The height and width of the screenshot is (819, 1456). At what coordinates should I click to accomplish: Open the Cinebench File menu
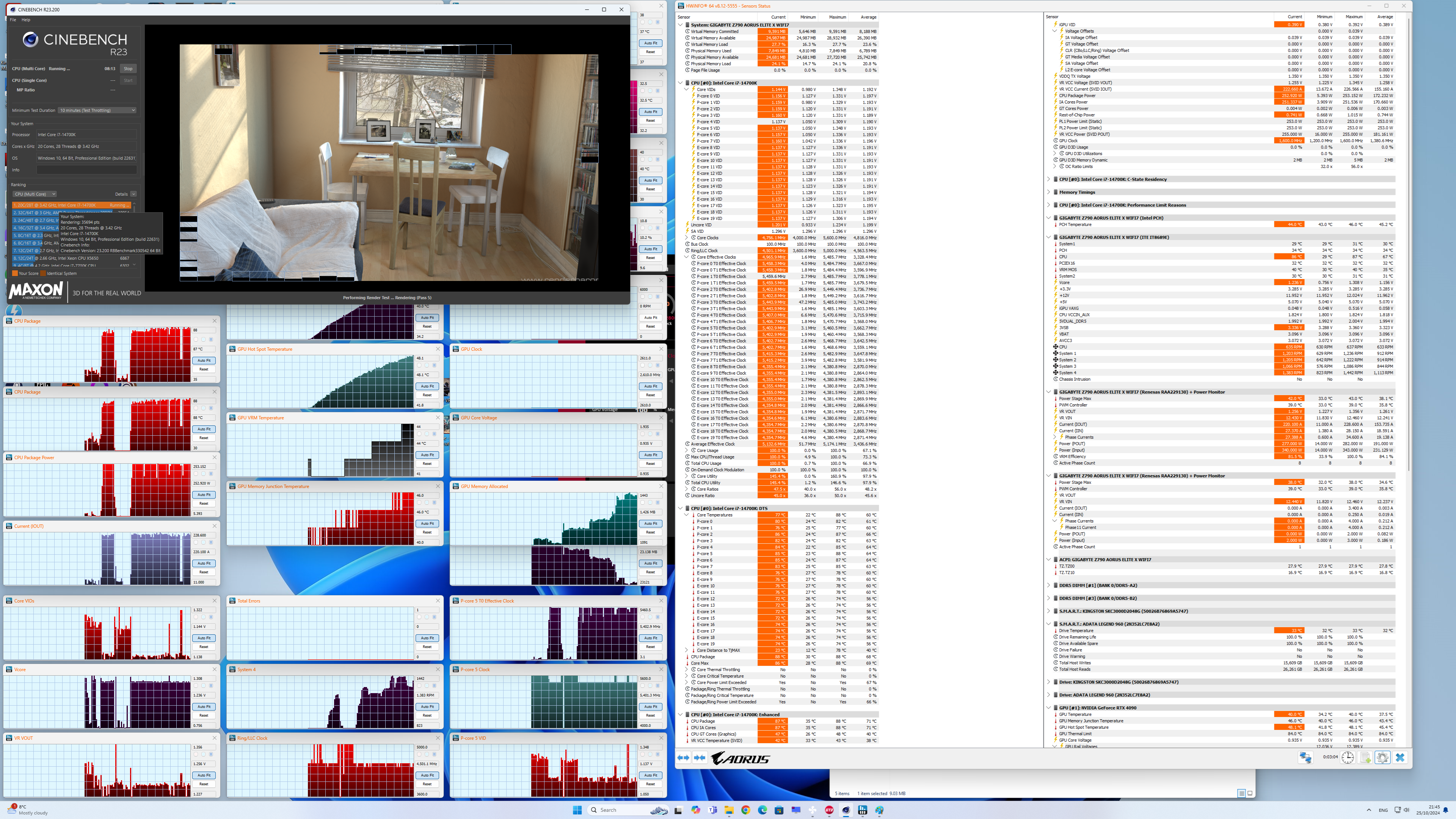tap(13, 20)
